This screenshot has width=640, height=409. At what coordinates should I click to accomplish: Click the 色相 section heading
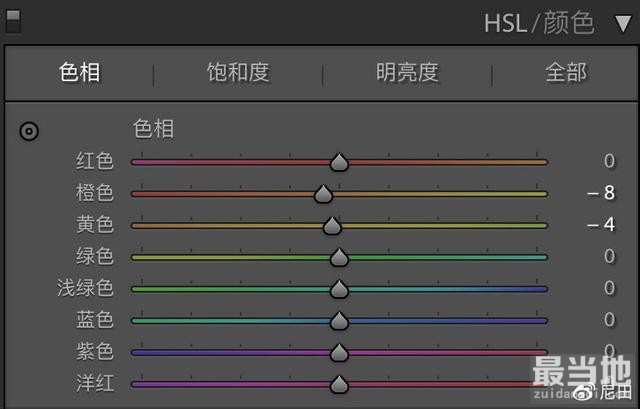[x=153, y=129]
